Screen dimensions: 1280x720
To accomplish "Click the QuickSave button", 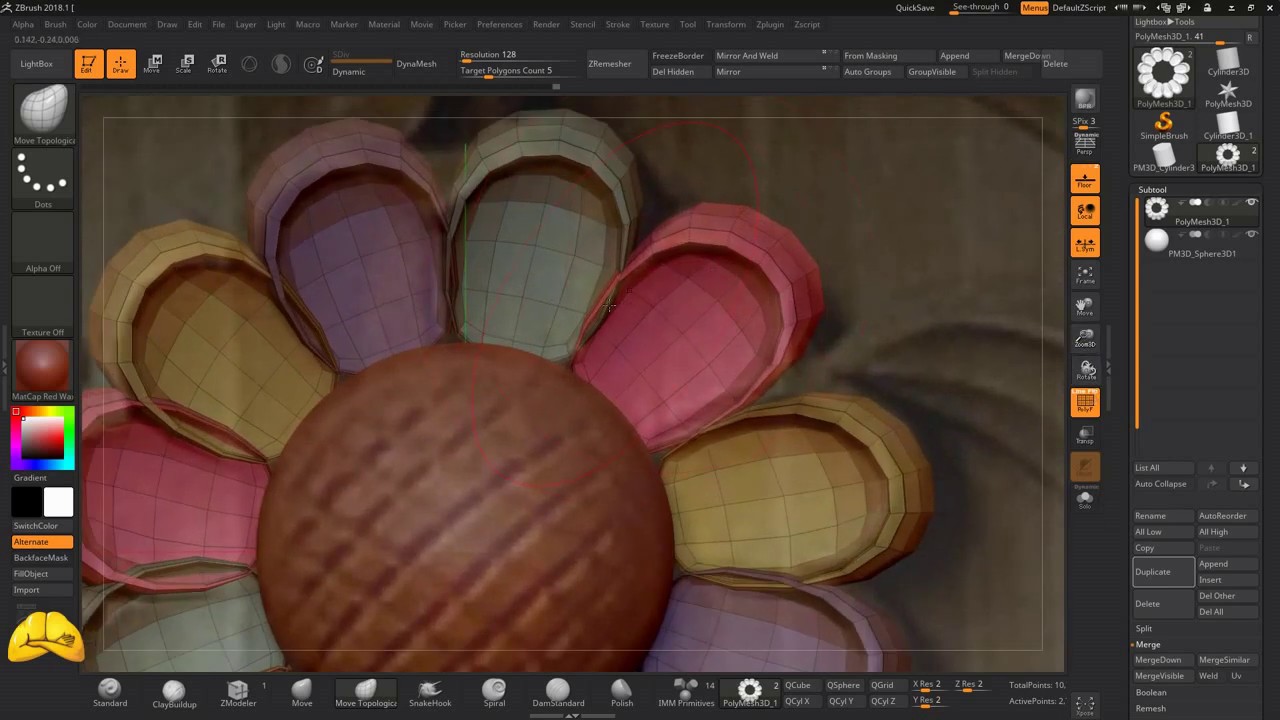I will 915,7.
